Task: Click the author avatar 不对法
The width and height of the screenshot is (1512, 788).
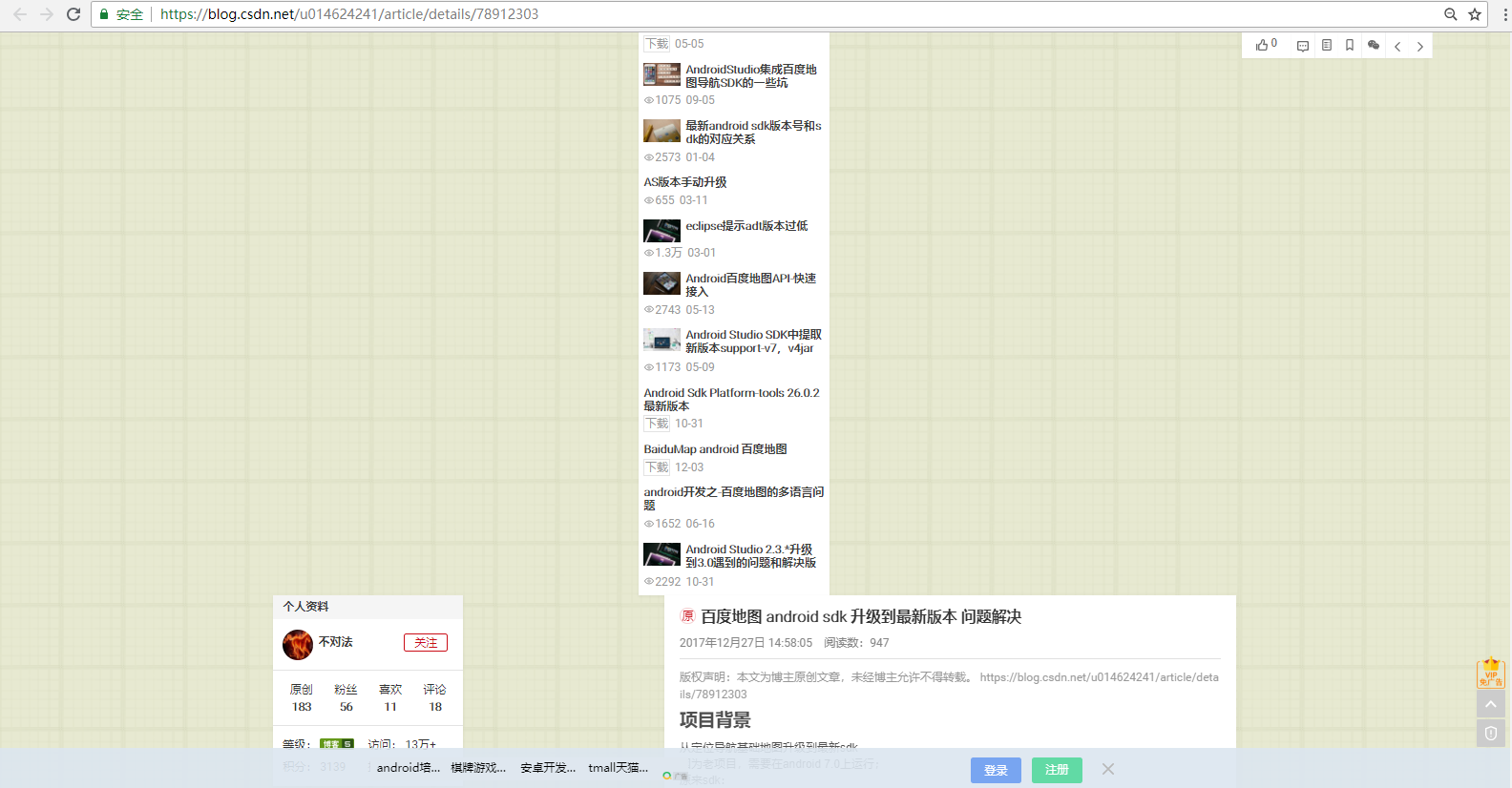Action: [298, 645]
